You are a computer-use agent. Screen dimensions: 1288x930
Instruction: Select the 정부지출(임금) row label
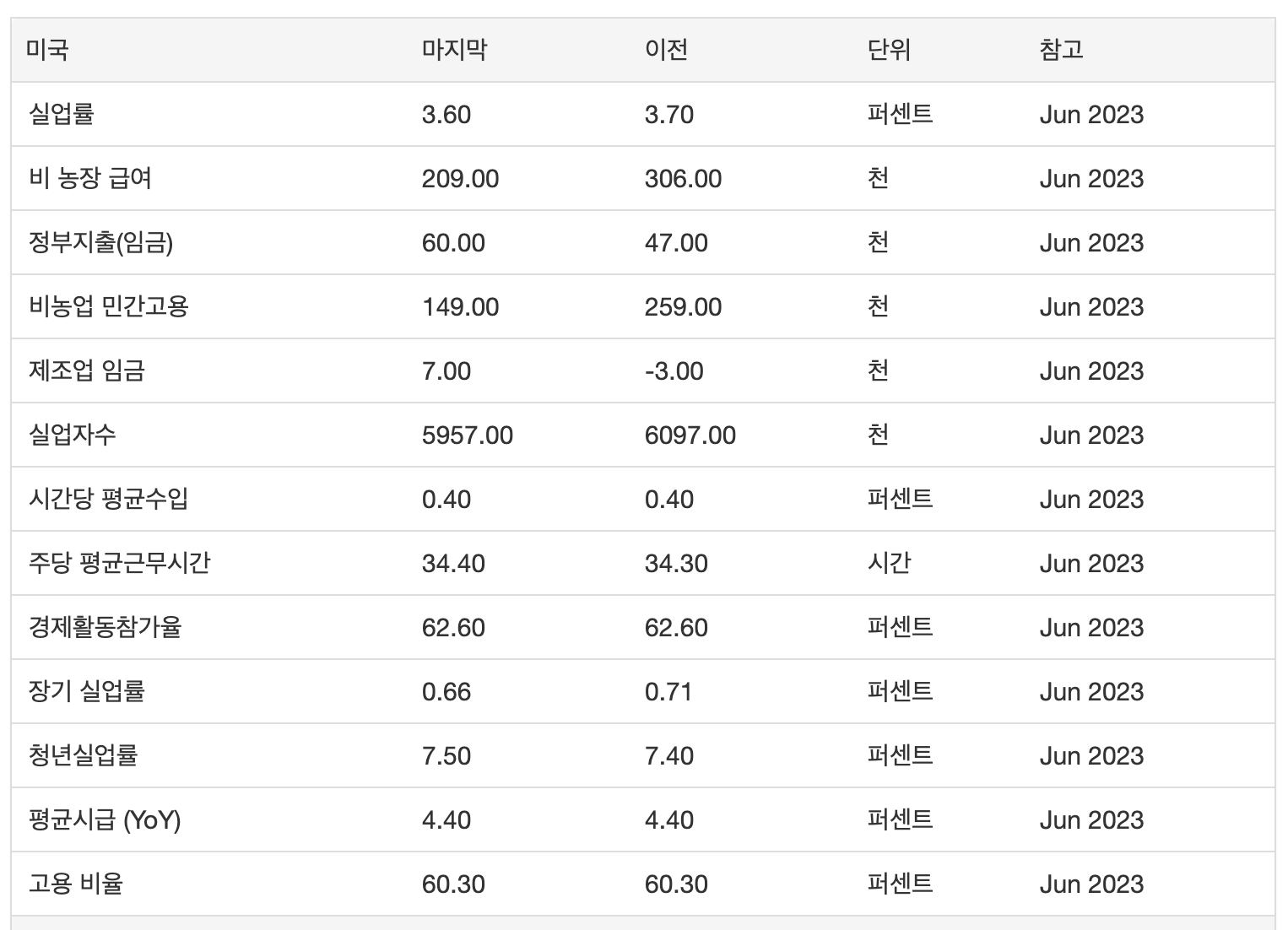[x=100, y=242]
